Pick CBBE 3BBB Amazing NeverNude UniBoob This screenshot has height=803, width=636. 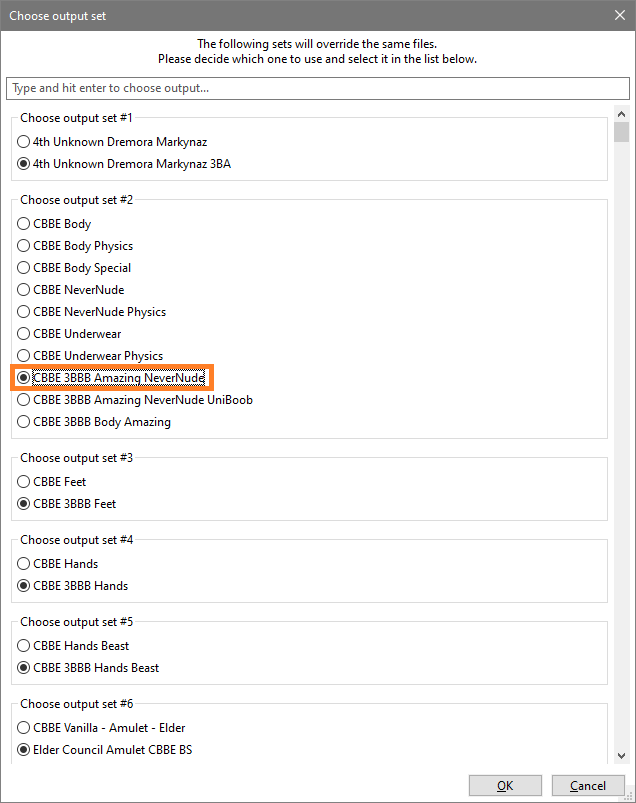click(x=135, y=400)
